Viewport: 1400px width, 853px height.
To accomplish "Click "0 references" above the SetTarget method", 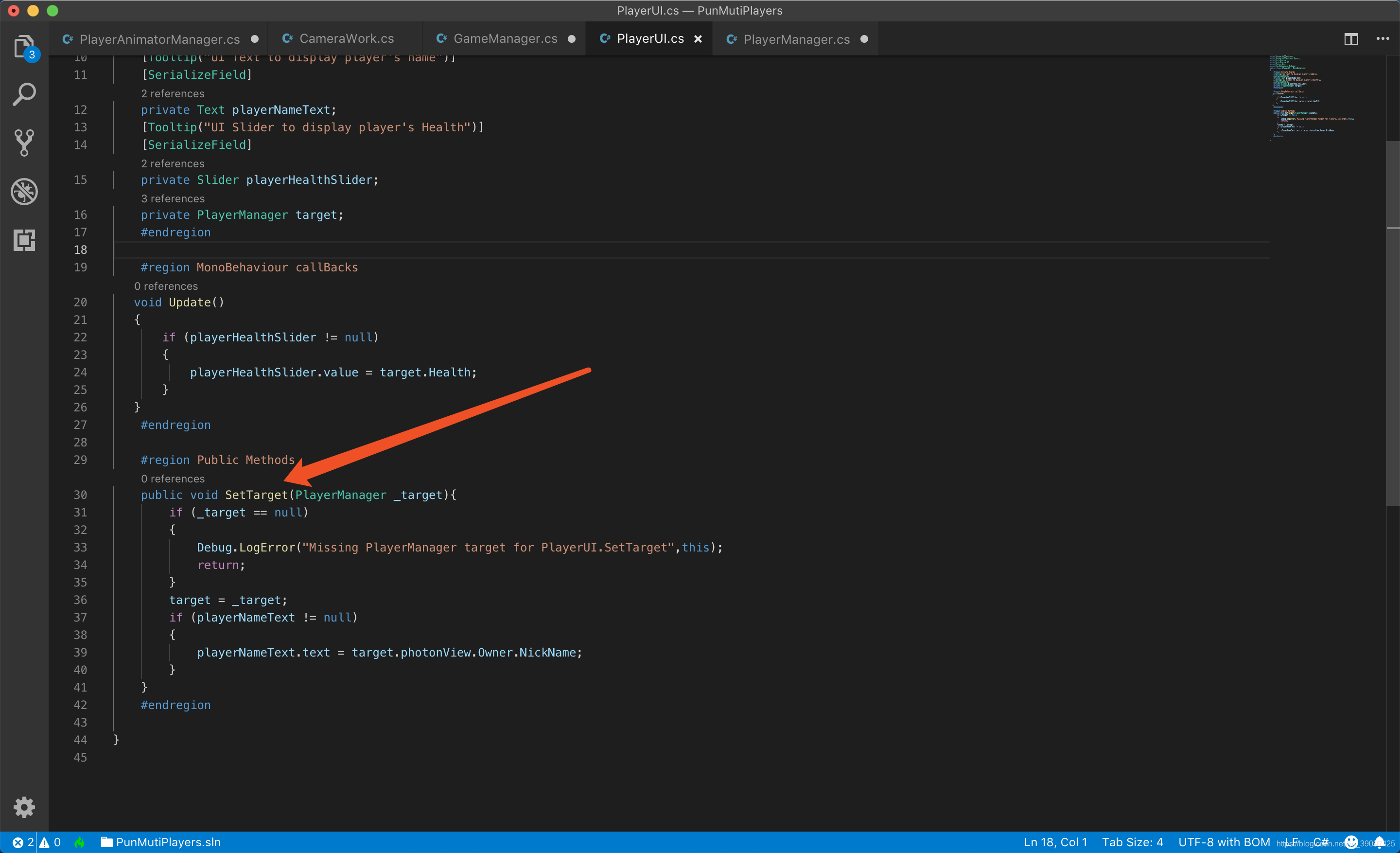I will (x=172, y=478).
